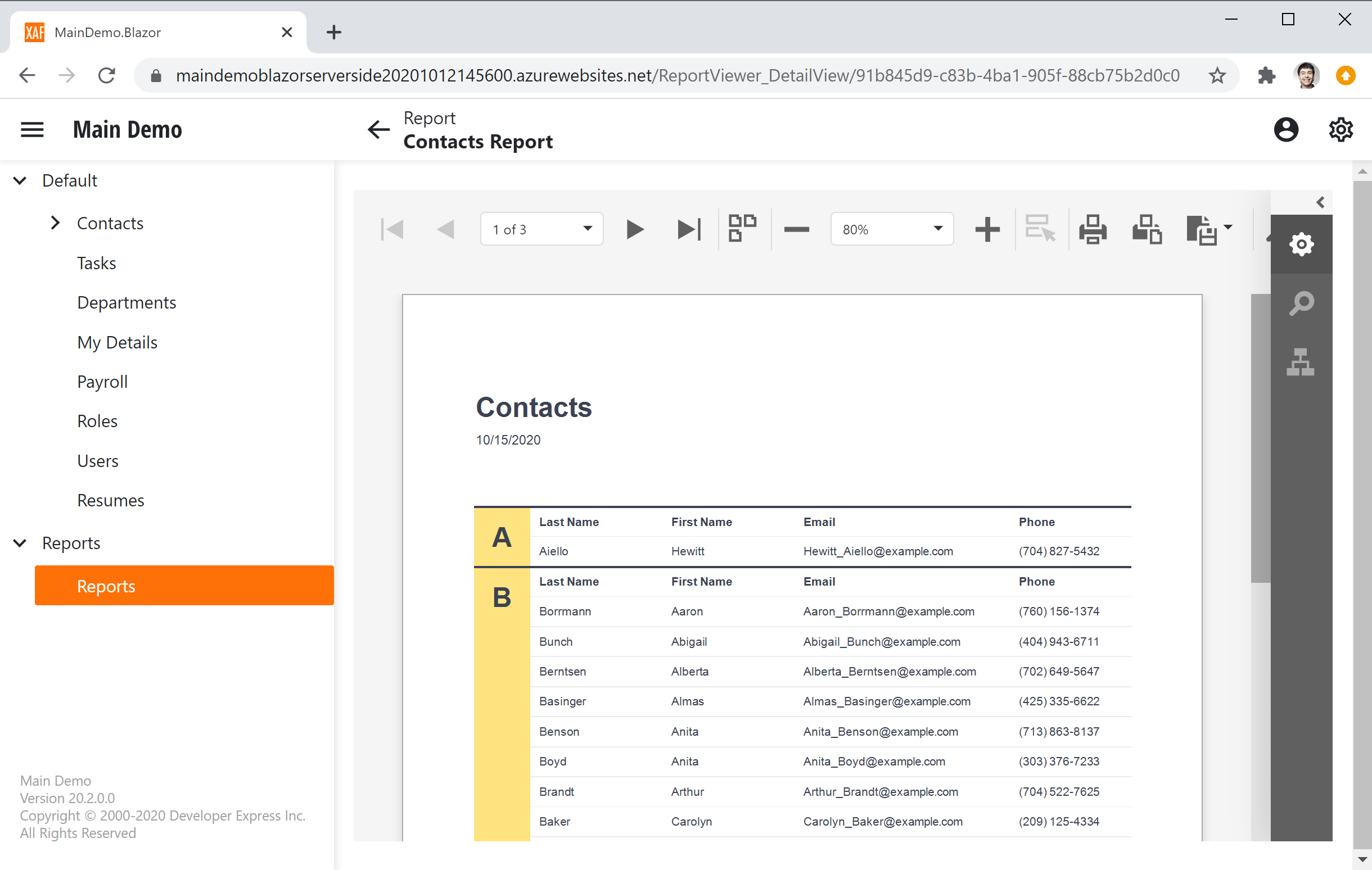Image resolution: width=1372 pixels, height=870 pixels.
Task: Open the Parameters gear tab in viewer sidebar
Action: (1301, 244)
